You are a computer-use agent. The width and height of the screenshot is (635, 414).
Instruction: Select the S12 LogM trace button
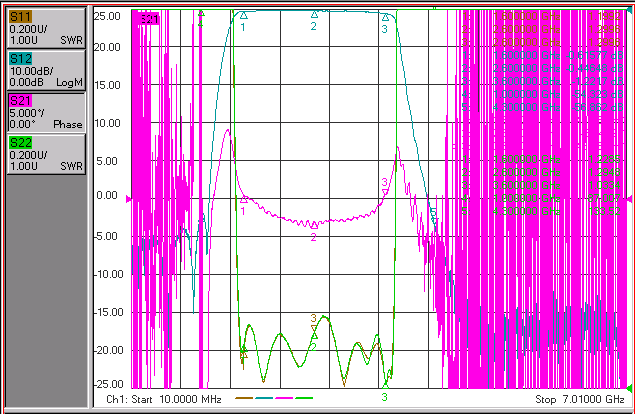[x=46, y=70]
